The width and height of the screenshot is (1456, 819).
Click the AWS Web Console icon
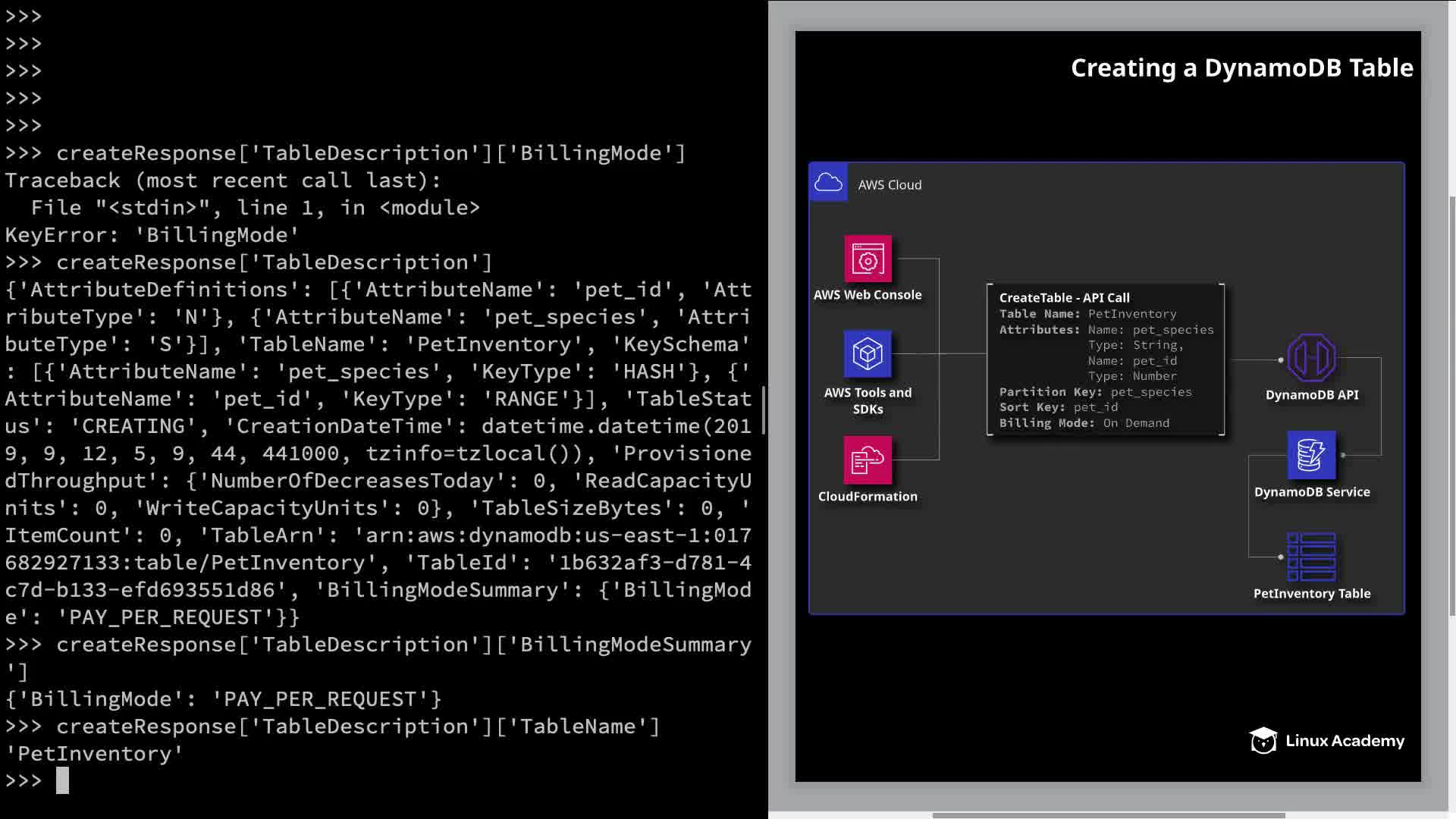[868, 259]
